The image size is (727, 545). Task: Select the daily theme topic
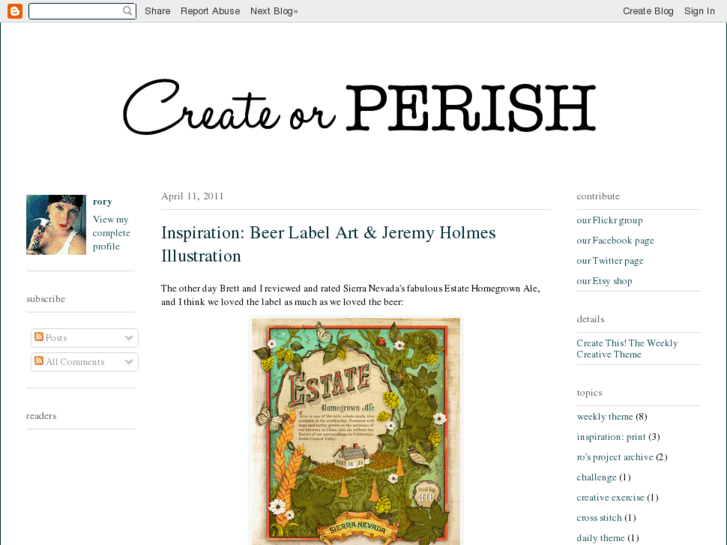[600, 538]
